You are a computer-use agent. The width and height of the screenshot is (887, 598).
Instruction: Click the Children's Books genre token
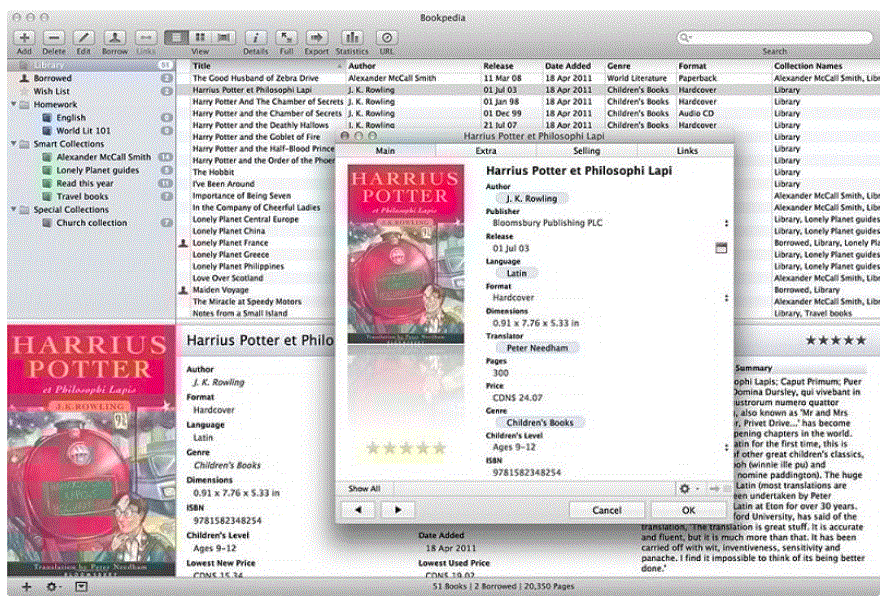pyautogui.click(x=540, y=423)
